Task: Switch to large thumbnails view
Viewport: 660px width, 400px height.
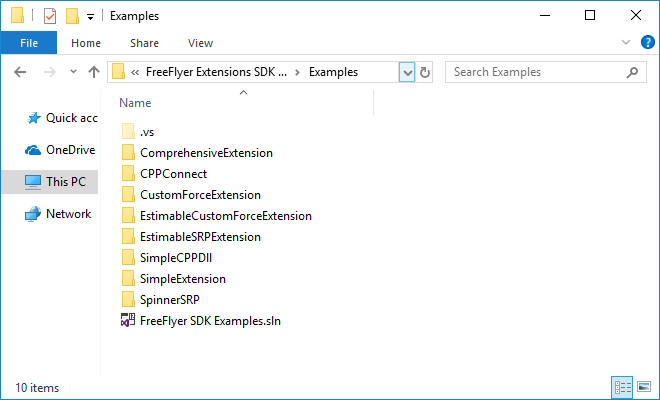Action: (644, 387)
